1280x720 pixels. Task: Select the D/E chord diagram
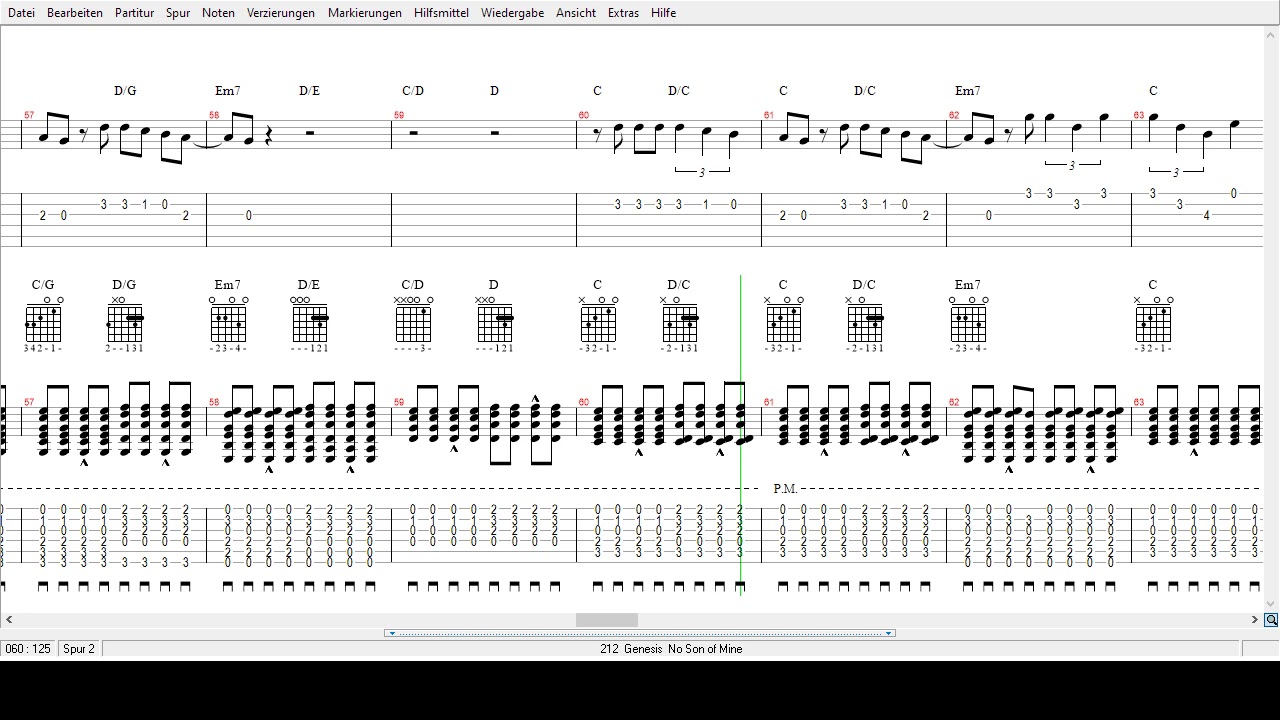click(x=310, y=320)
